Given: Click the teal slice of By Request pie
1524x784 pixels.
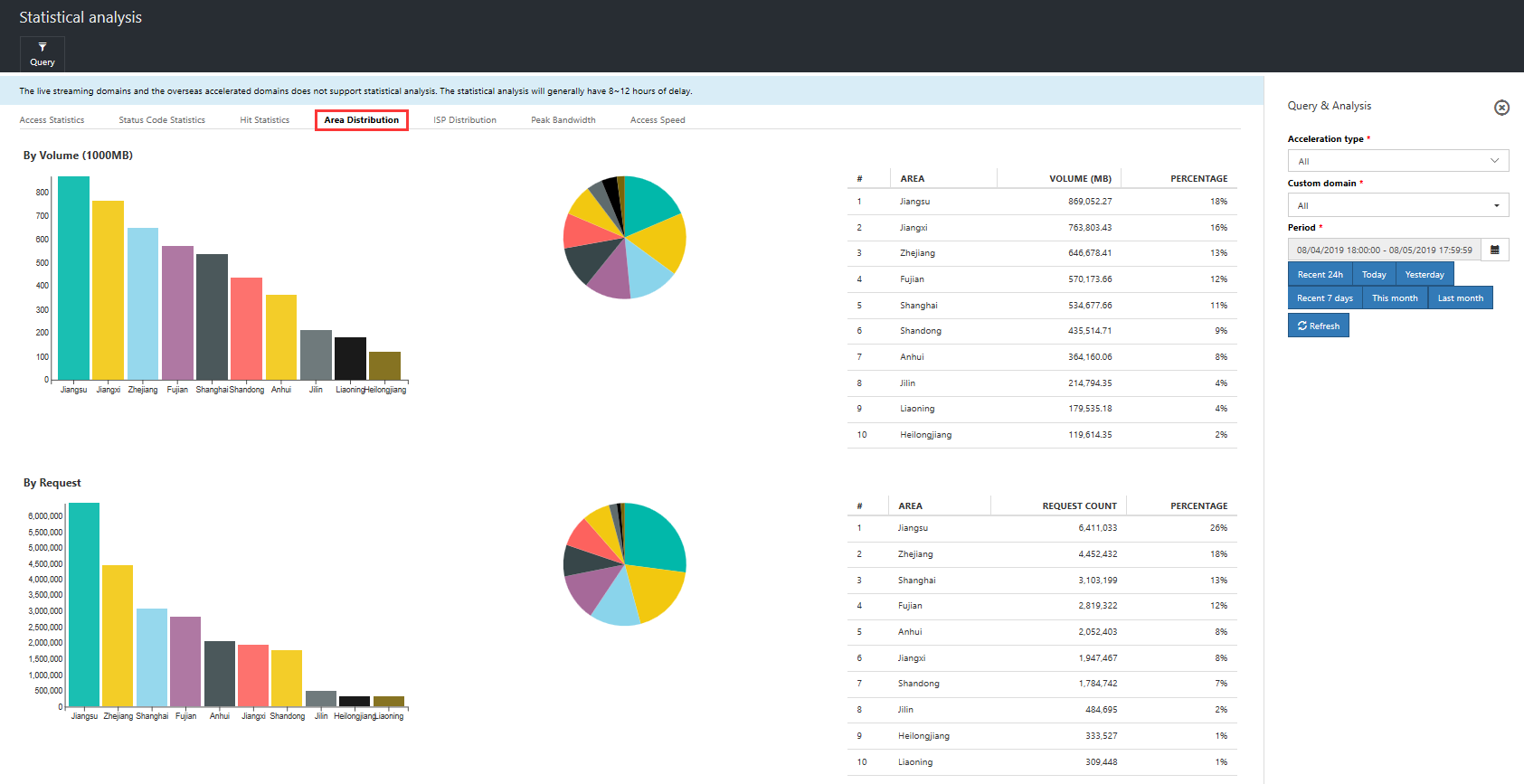Looking at the screenshot, I should (x=653, y=535).
